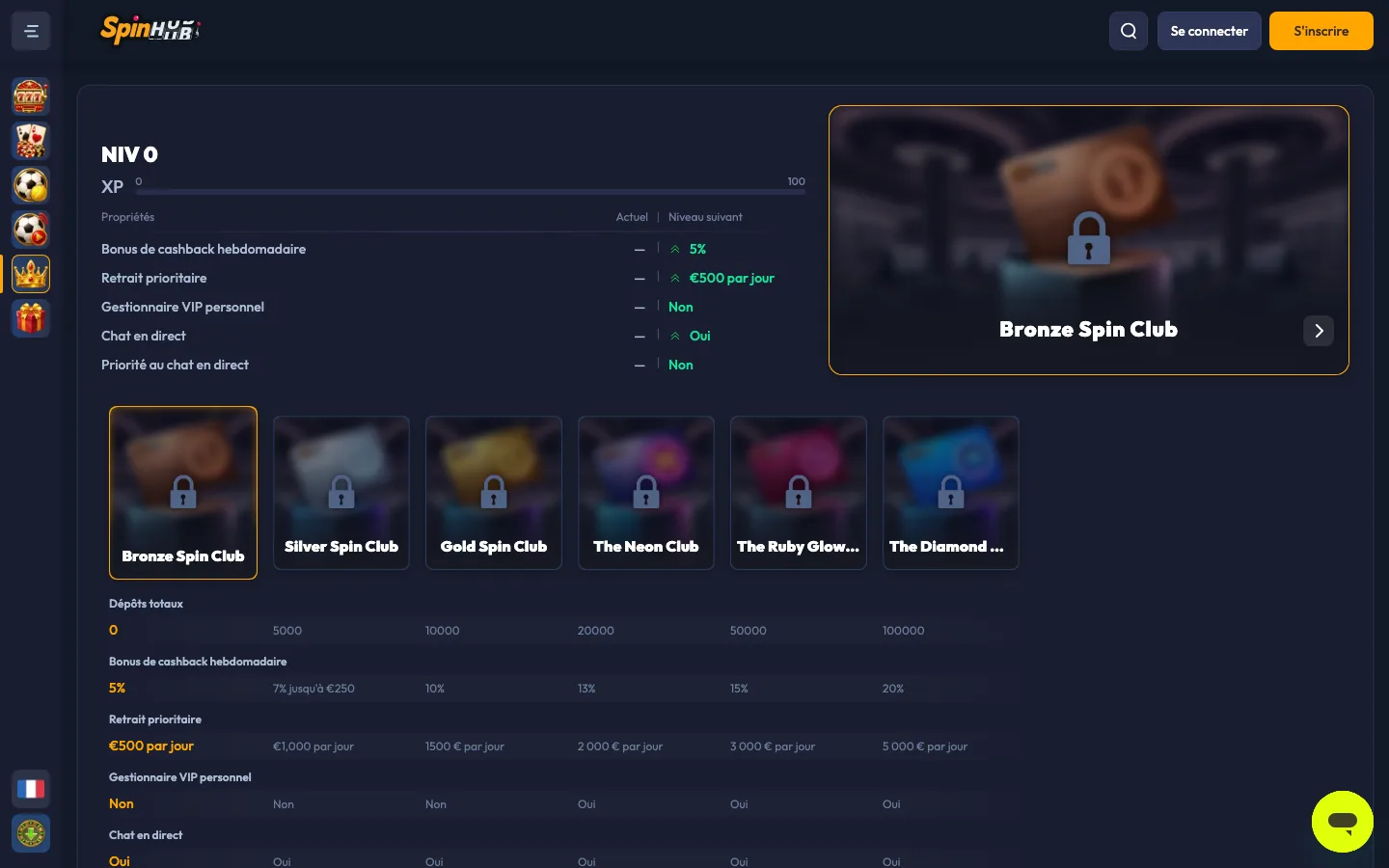The image size is (1389, 868).
Task: Click the Se connecter button
Action: tap(1210, 31)
